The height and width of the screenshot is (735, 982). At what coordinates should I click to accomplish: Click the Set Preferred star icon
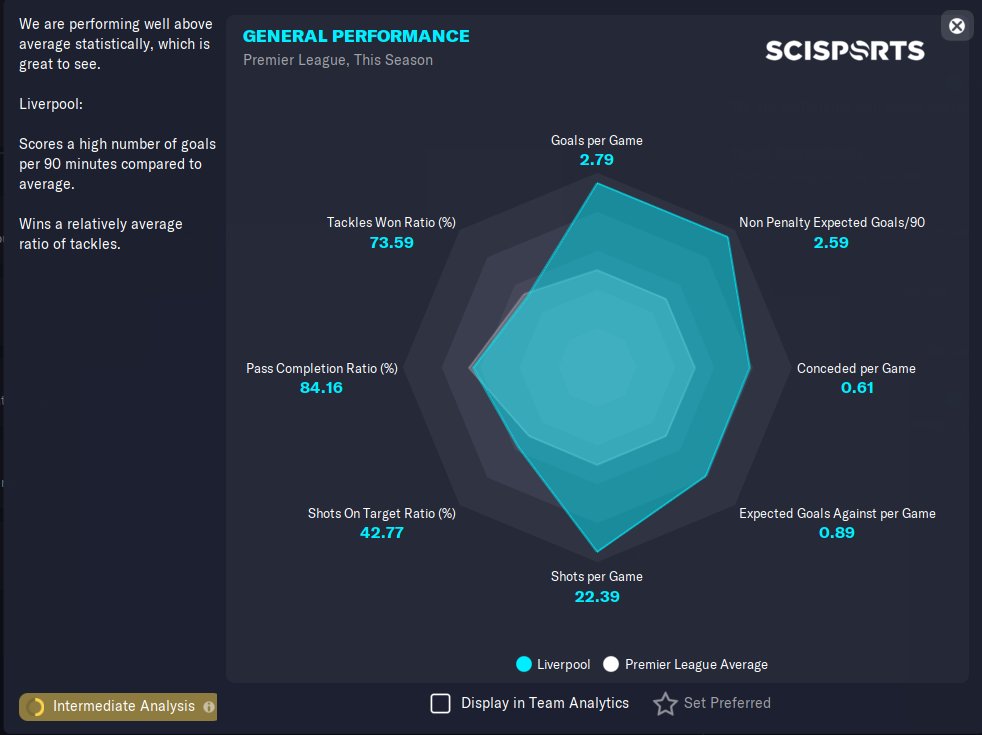tap(665, 704)
